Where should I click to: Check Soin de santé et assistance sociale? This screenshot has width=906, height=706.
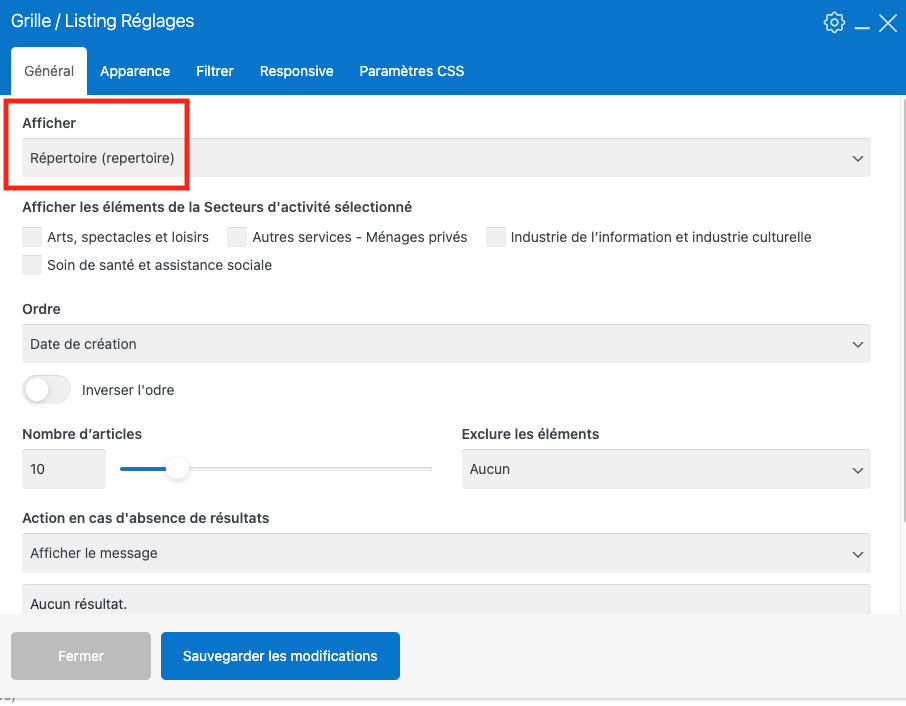33,265
